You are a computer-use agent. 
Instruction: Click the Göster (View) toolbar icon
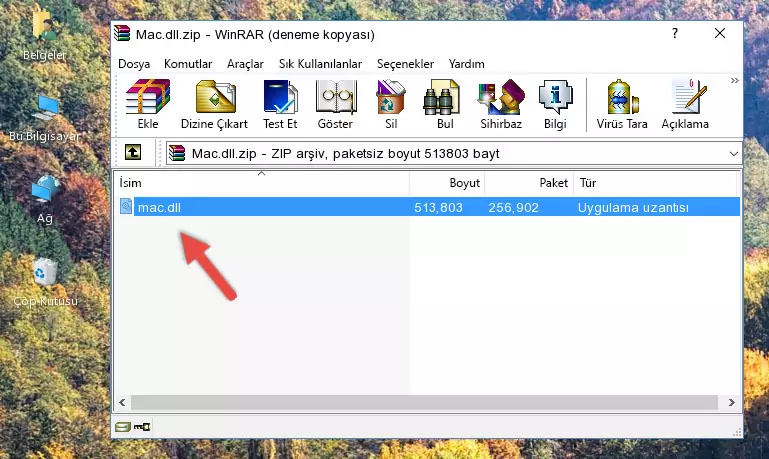point(335,97)
